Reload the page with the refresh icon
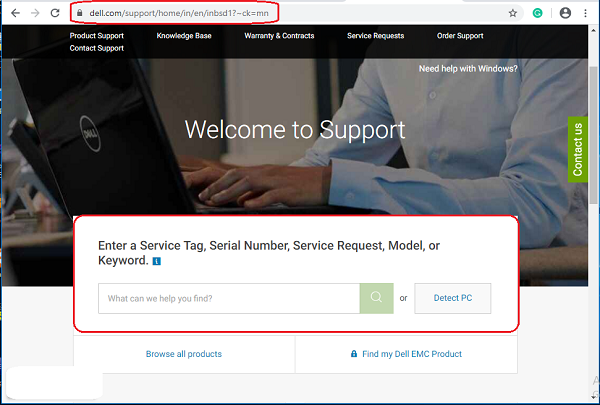The image size is (600, 405). point(55,13)
